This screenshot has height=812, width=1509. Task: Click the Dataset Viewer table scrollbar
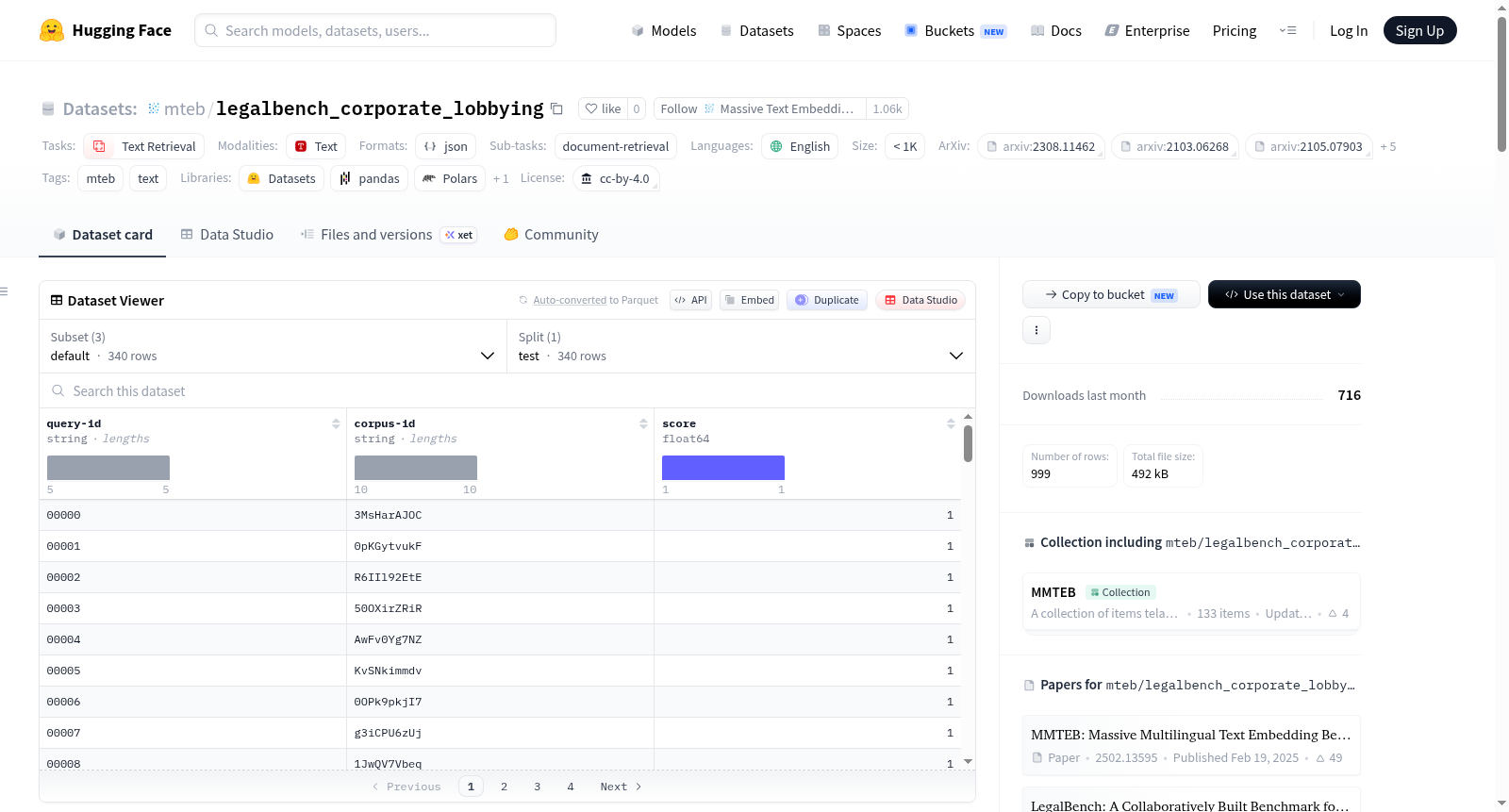968,443
